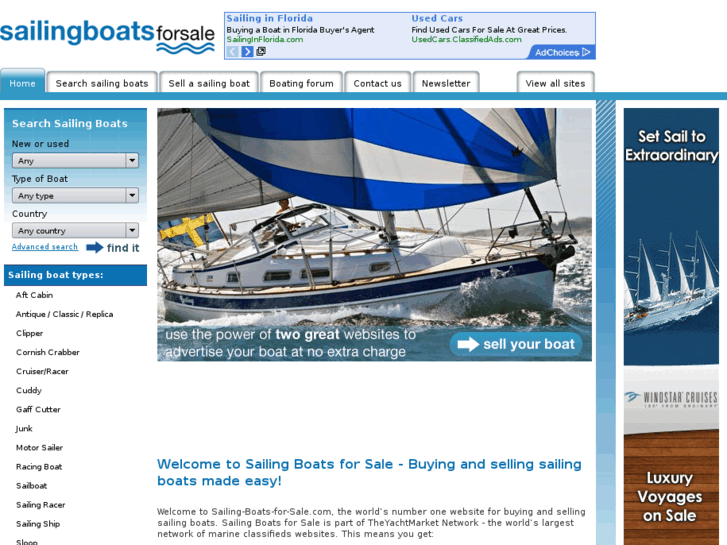Click the sell your boat button
Screen dimensions: 727x545
click(x=516, y=344)
